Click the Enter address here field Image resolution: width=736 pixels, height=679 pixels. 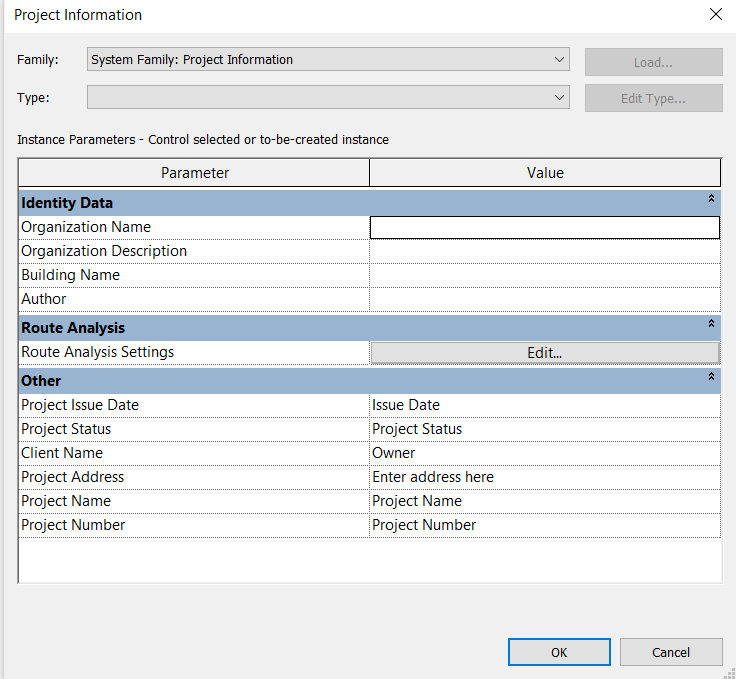(545, 477)
